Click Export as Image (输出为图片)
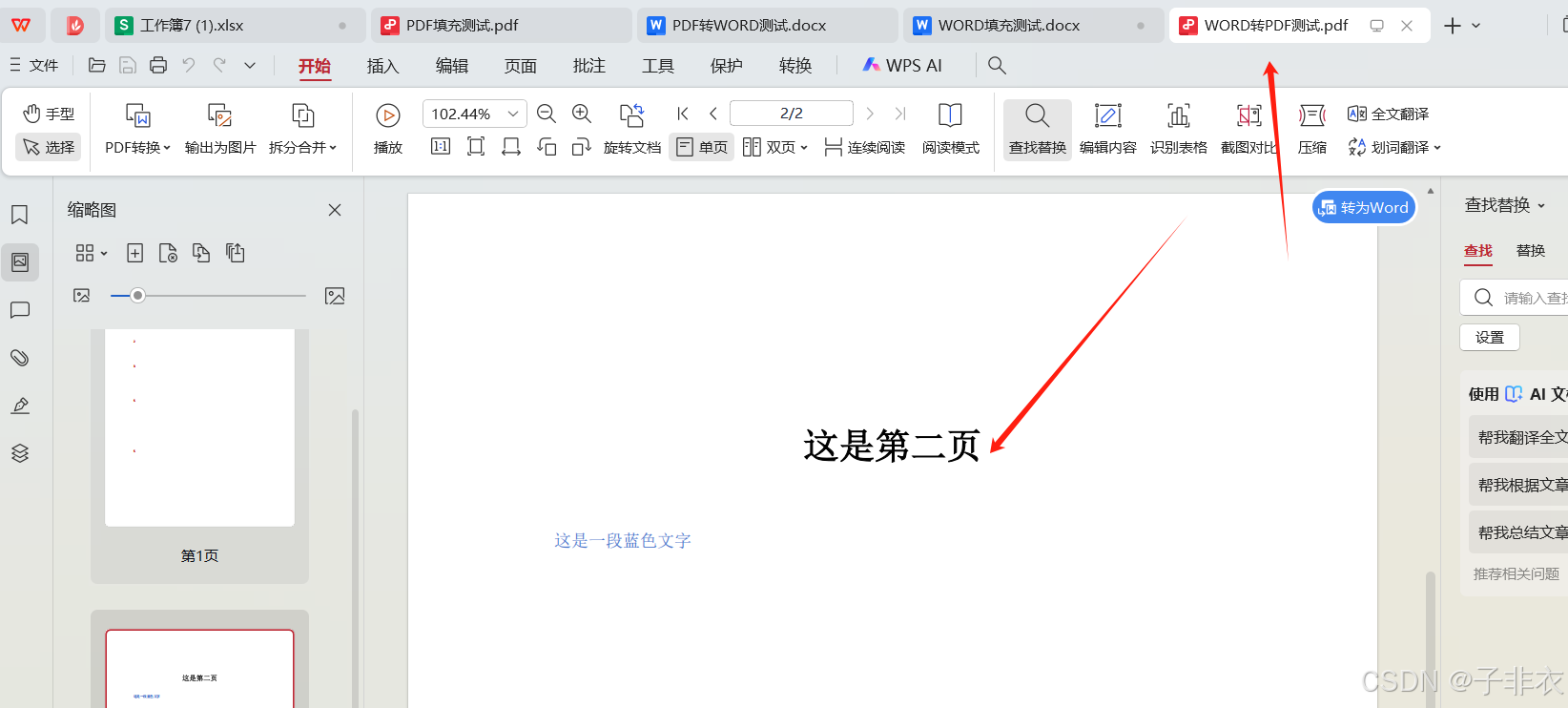 click(220, 129)
